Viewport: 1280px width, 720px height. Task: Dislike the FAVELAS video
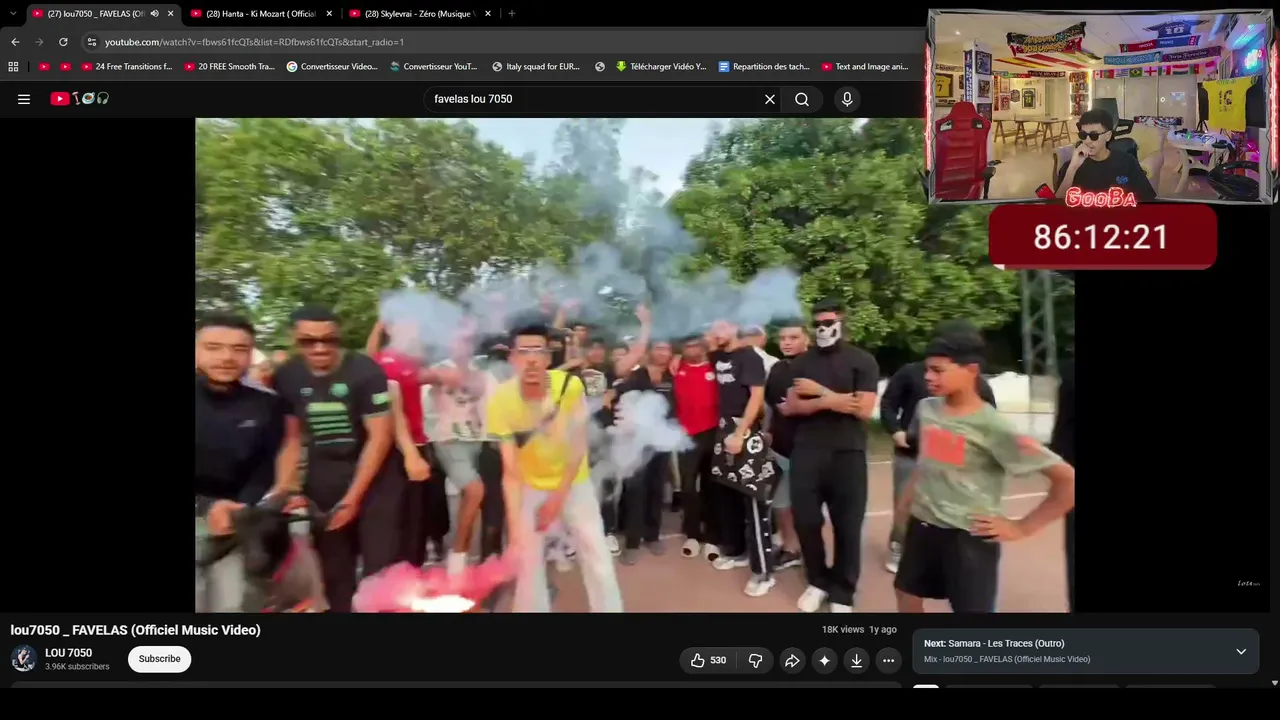tap(756, 660)
